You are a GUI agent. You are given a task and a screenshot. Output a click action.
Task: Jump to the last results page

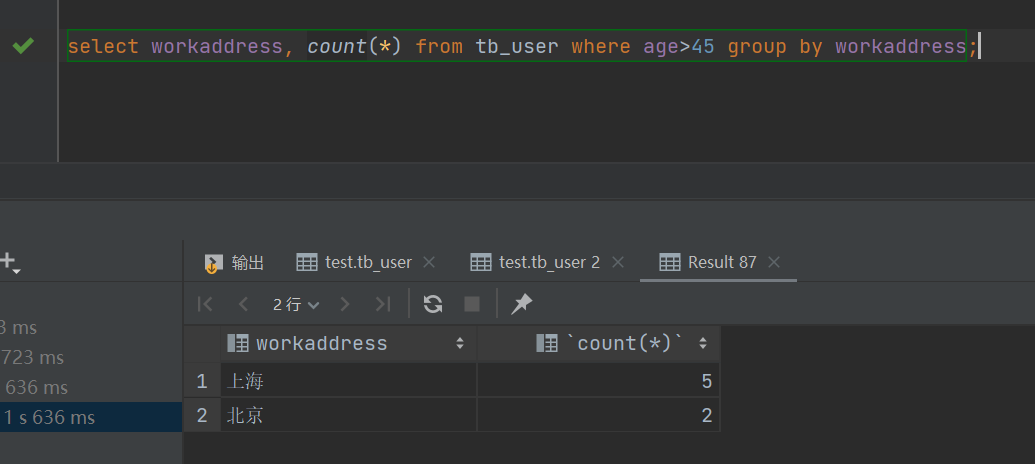click(382, 304)
